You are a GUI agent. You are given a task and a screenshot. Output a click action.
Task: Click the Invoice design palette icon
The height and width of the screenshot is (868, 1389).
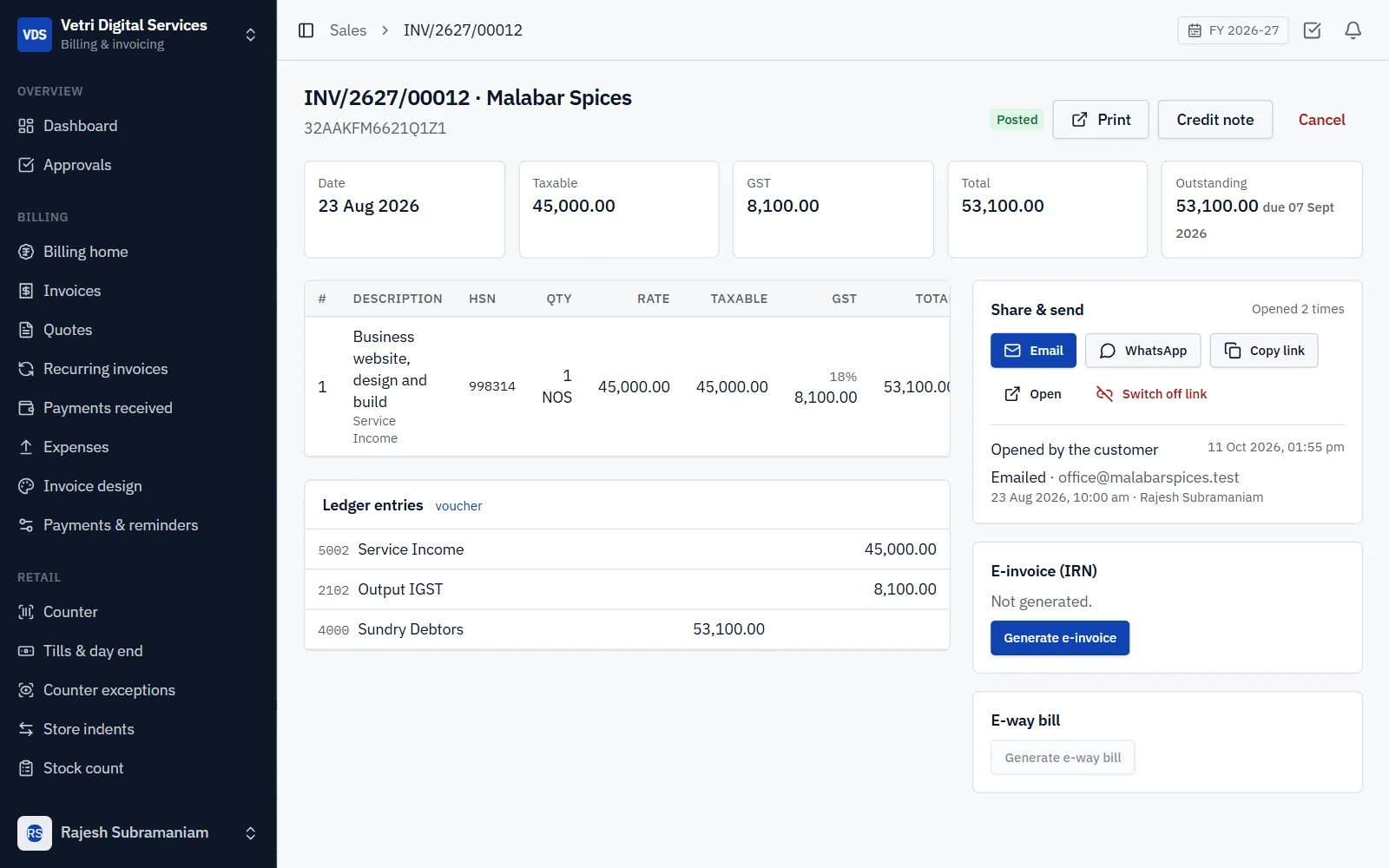coord(26,486)
